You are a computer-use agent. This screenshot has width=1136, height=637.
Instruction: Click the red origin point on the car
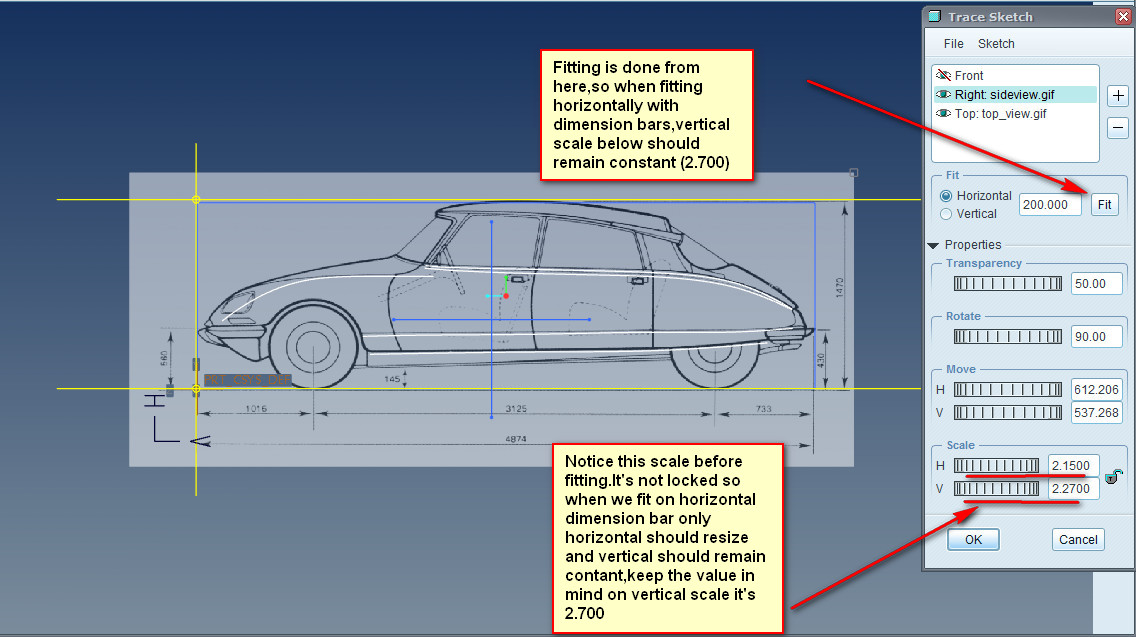pos(506,296)
